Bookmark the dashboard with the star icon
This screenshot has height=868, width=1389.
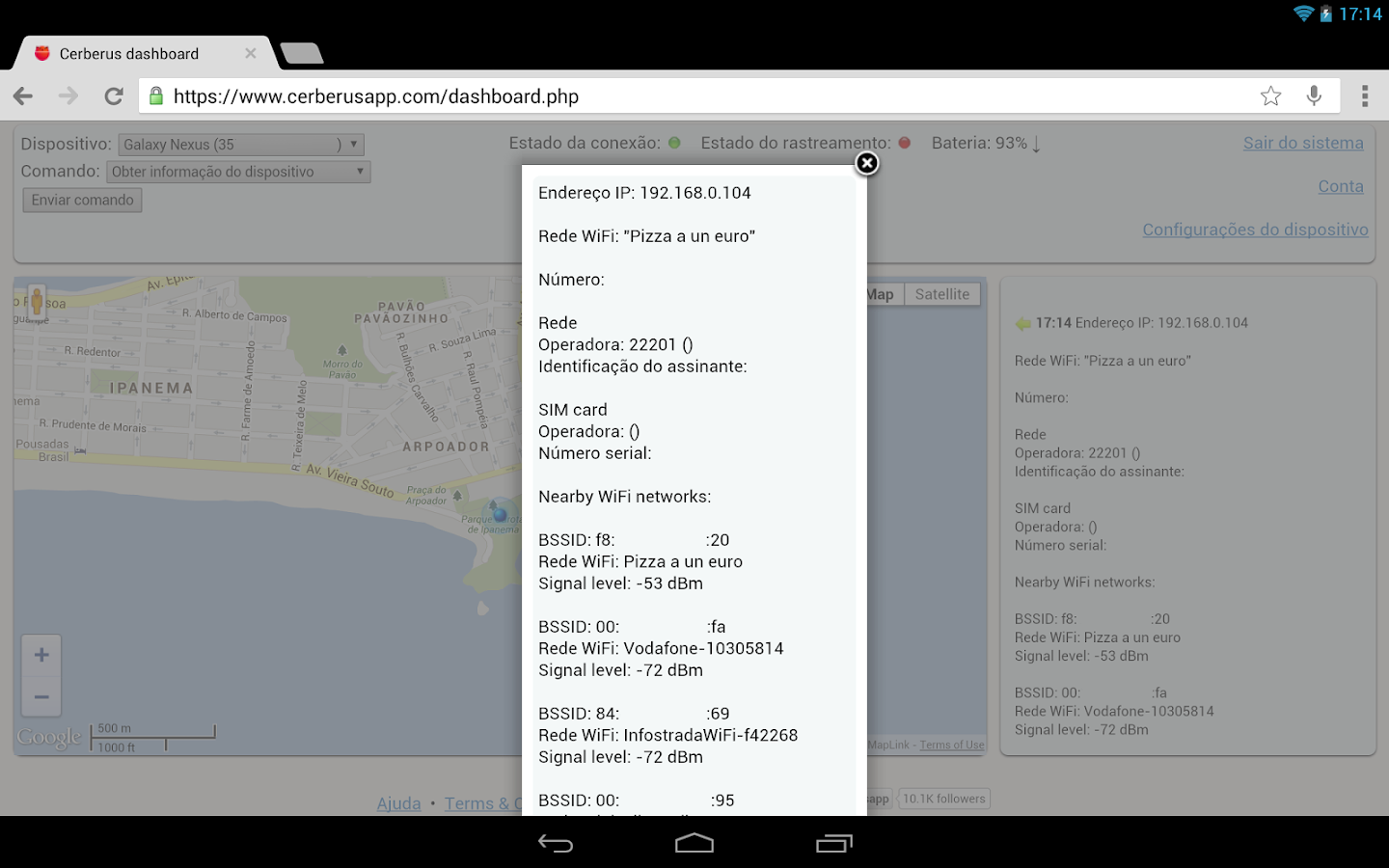1270,95
